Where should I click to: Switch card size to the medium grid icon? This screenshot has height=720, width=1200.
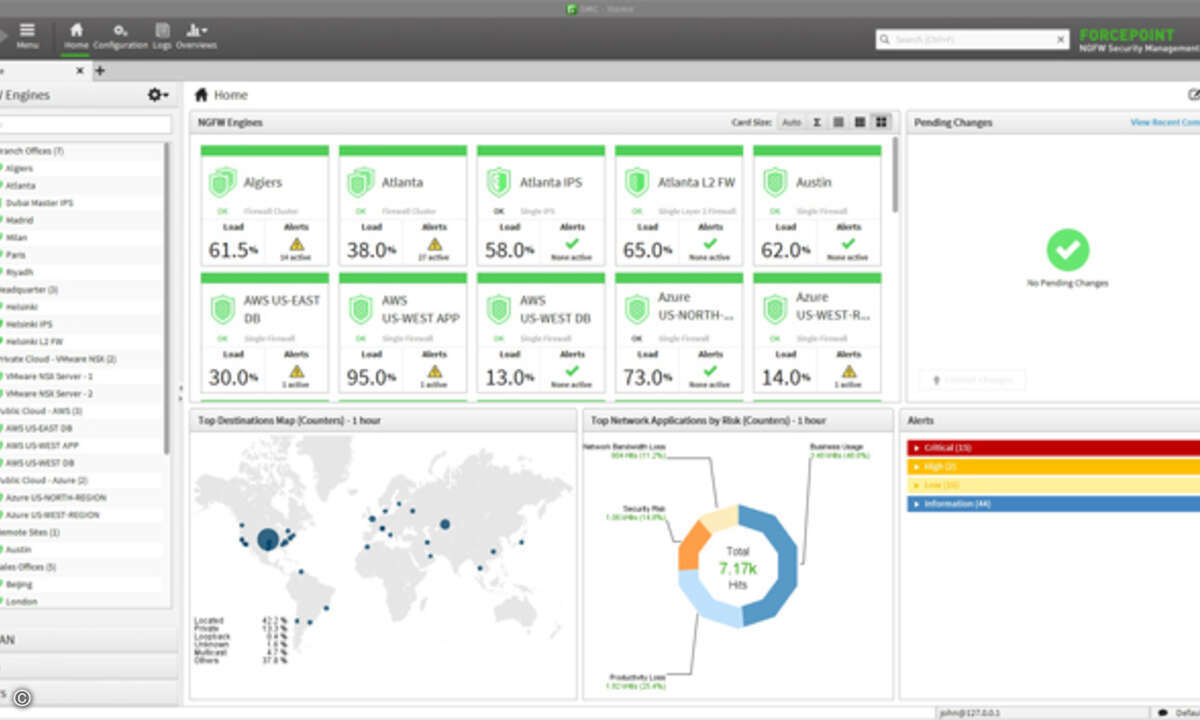(859, 122)
